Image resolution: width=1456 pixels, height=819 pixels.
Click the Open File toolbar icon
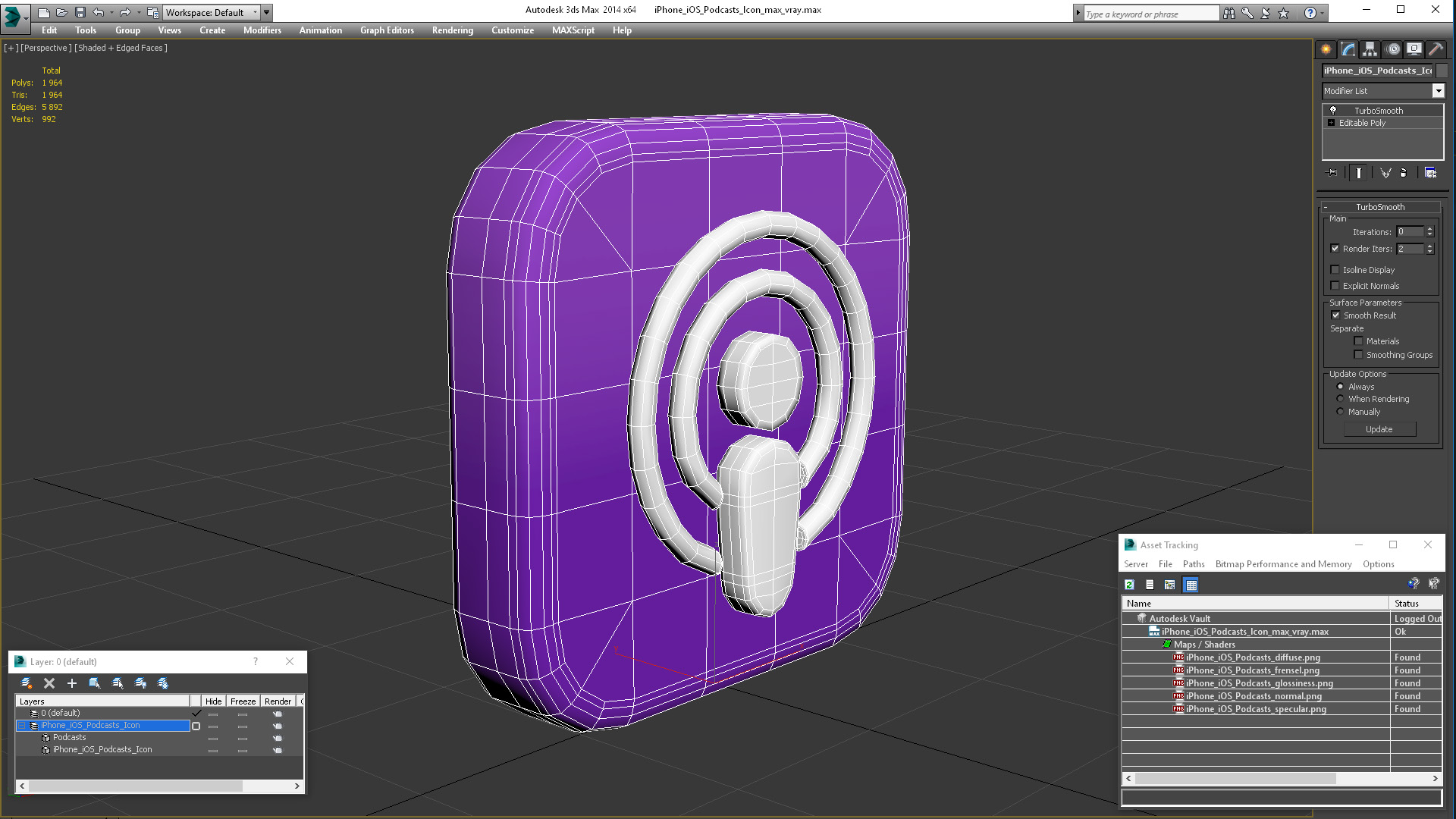pos(61,12)
